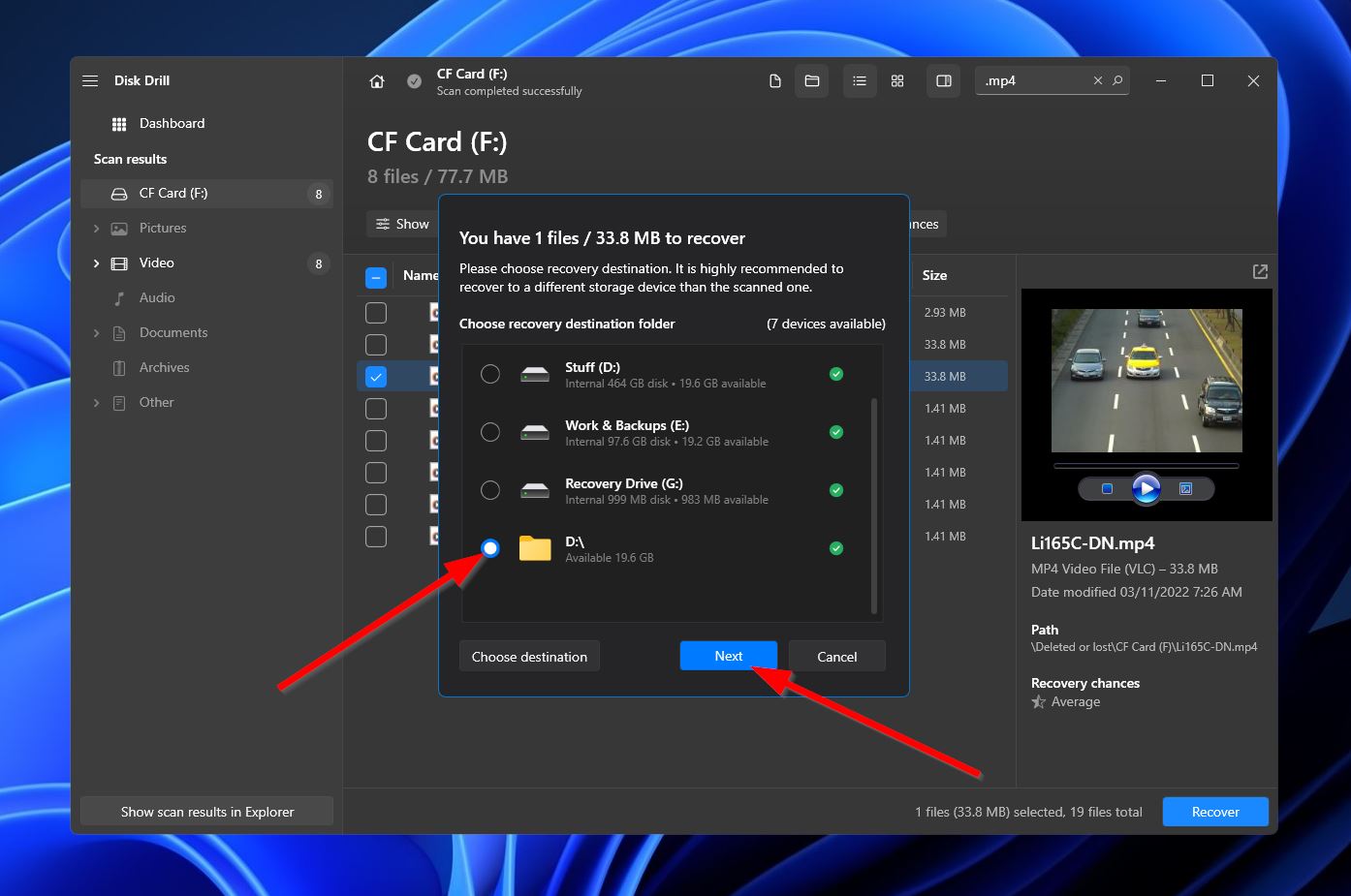Viewport: 1351px width, 896px height.
Task: Expand the Pictures tree chevron
Action: click(x=96, y=229)
